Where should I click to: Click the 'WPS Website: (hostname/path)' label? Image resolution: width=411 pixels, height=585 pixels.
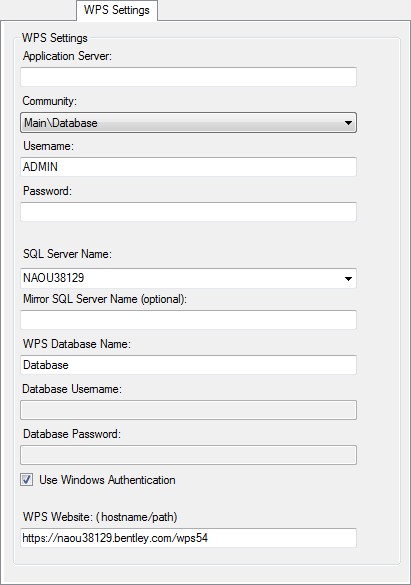(x=100, y=517)
